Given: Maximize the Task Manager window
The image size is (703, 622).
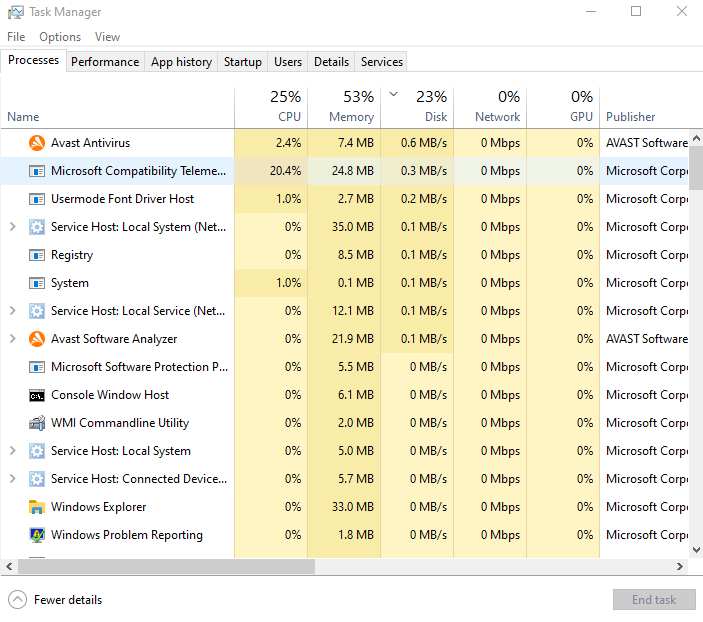Looking at the screenshot, I should (x=636, y=11).
